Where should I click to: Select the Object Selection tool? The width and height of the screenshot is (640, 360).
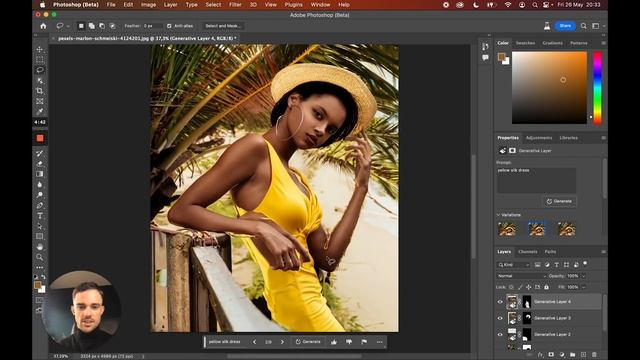[x=40, y=80]
